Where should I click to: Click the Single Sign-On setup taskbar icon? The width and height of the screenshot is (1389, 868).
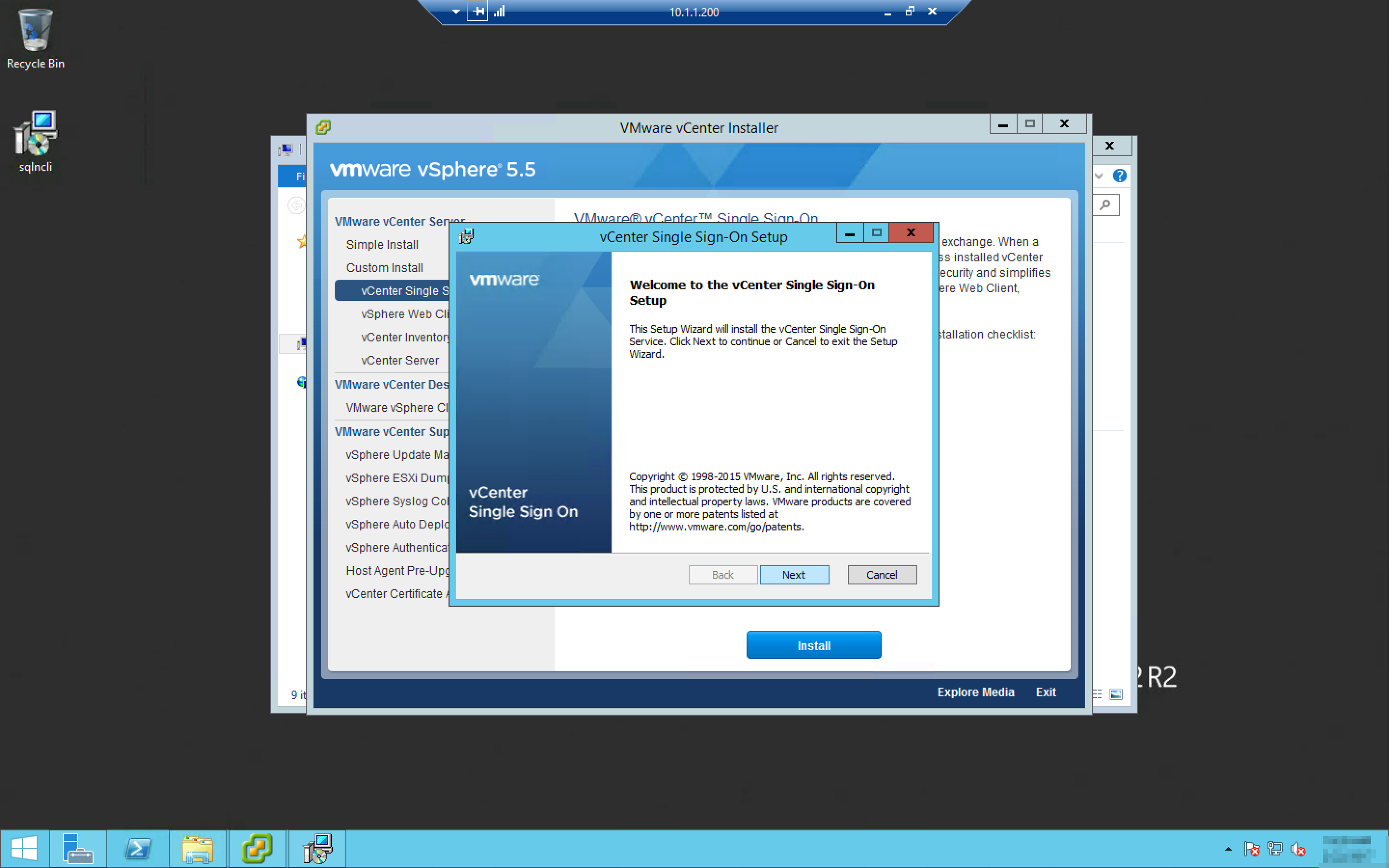pos(317,848)
